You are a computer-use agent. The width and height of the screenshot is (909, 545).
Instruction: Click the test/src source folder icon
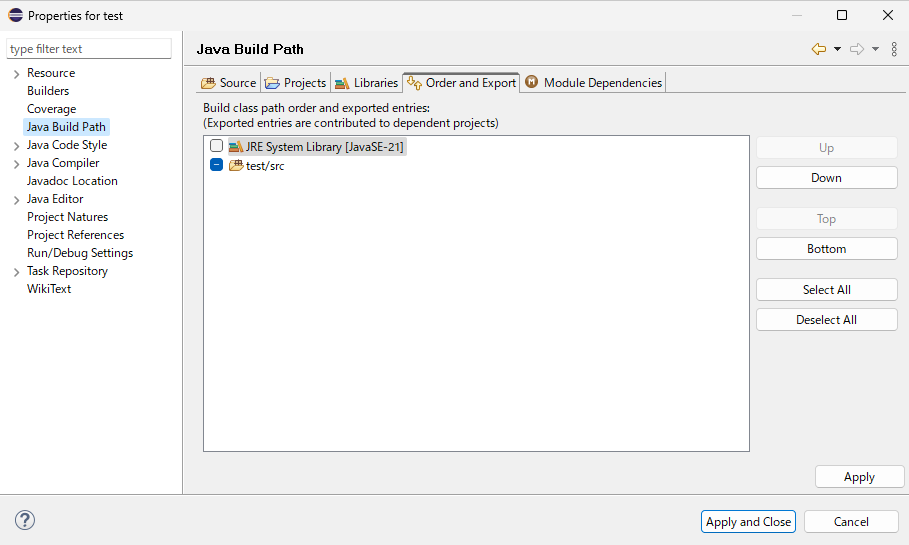point(235,166)
